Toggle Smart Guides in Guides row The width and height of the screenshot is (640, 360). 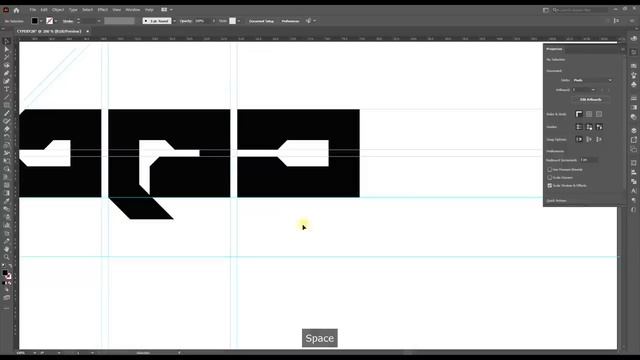(599, 127)
